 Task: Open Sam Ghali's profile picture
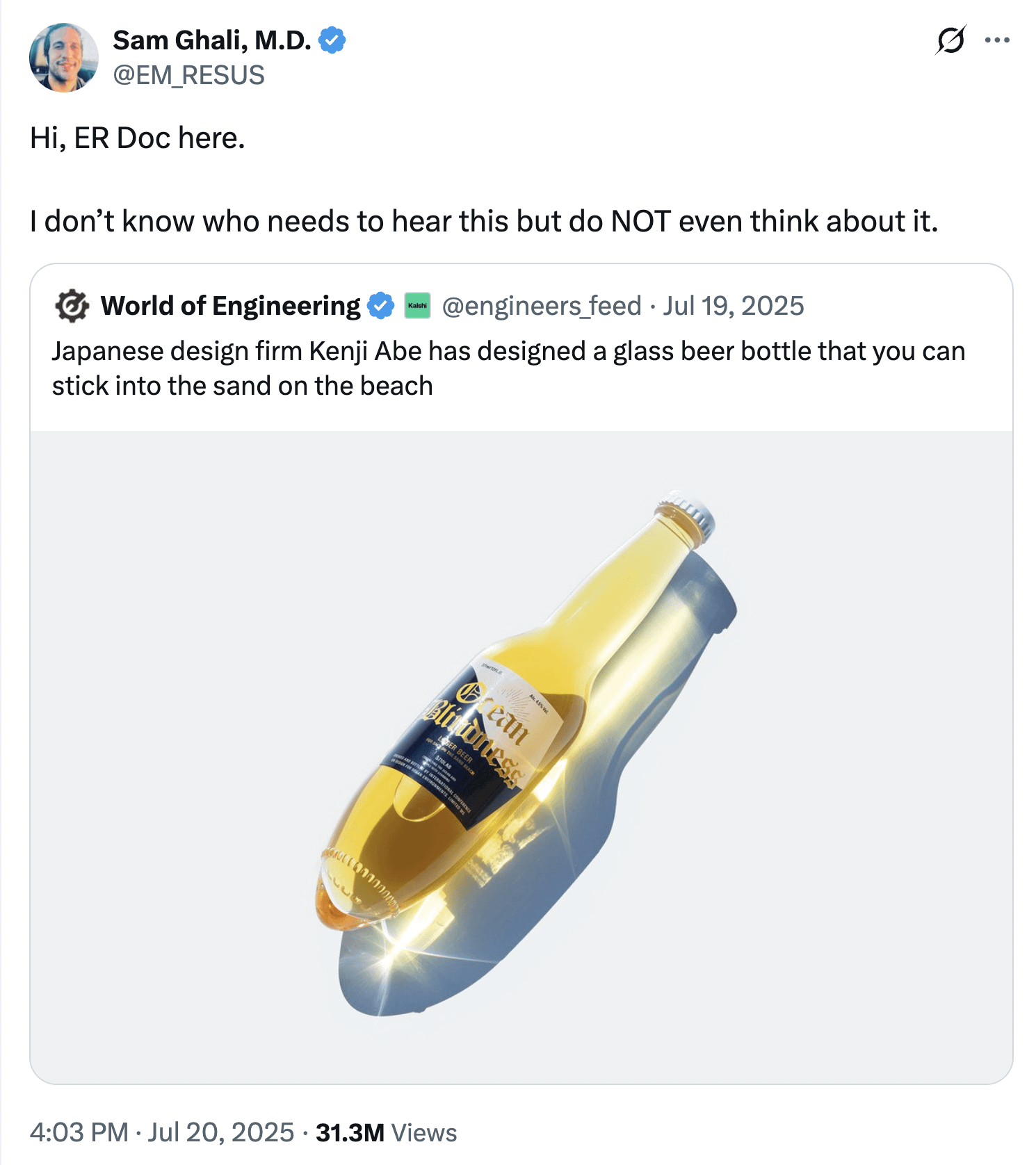click(63, 58)
